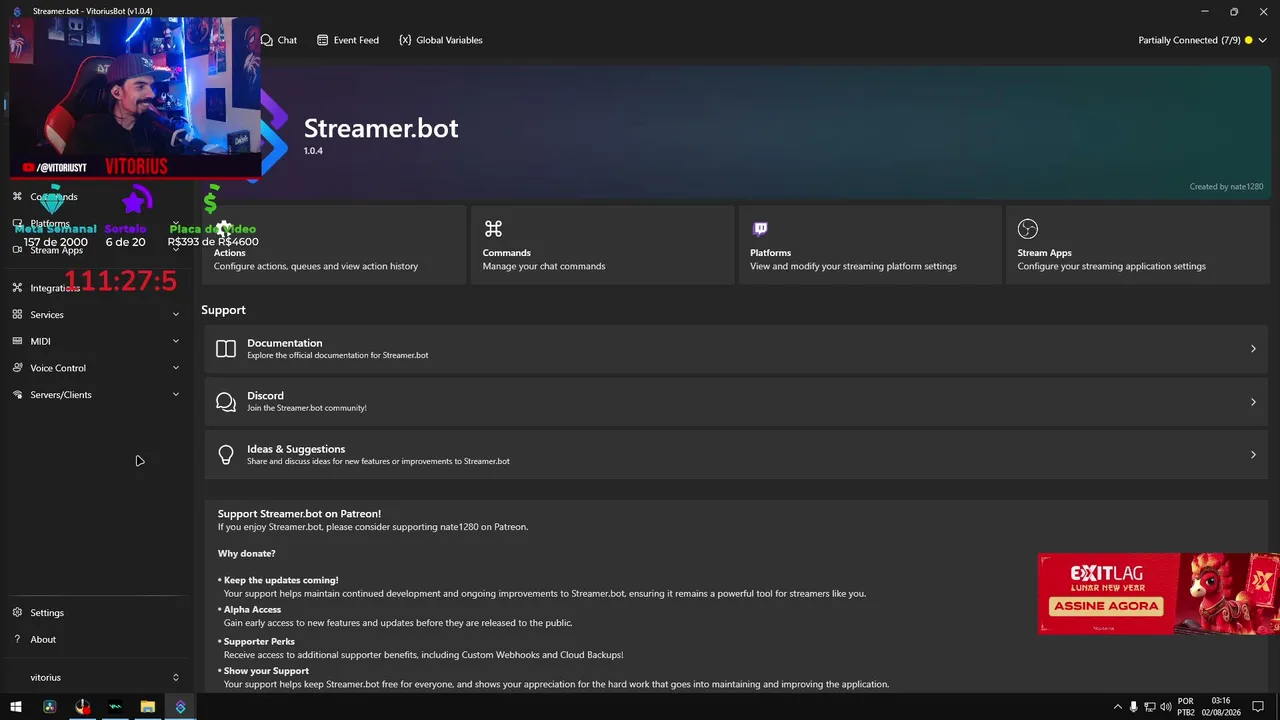Expand the Voice Control section chevron
The height and width of the screenshot is (720, 1280).
pyautogui.click(x=176, y=368)
